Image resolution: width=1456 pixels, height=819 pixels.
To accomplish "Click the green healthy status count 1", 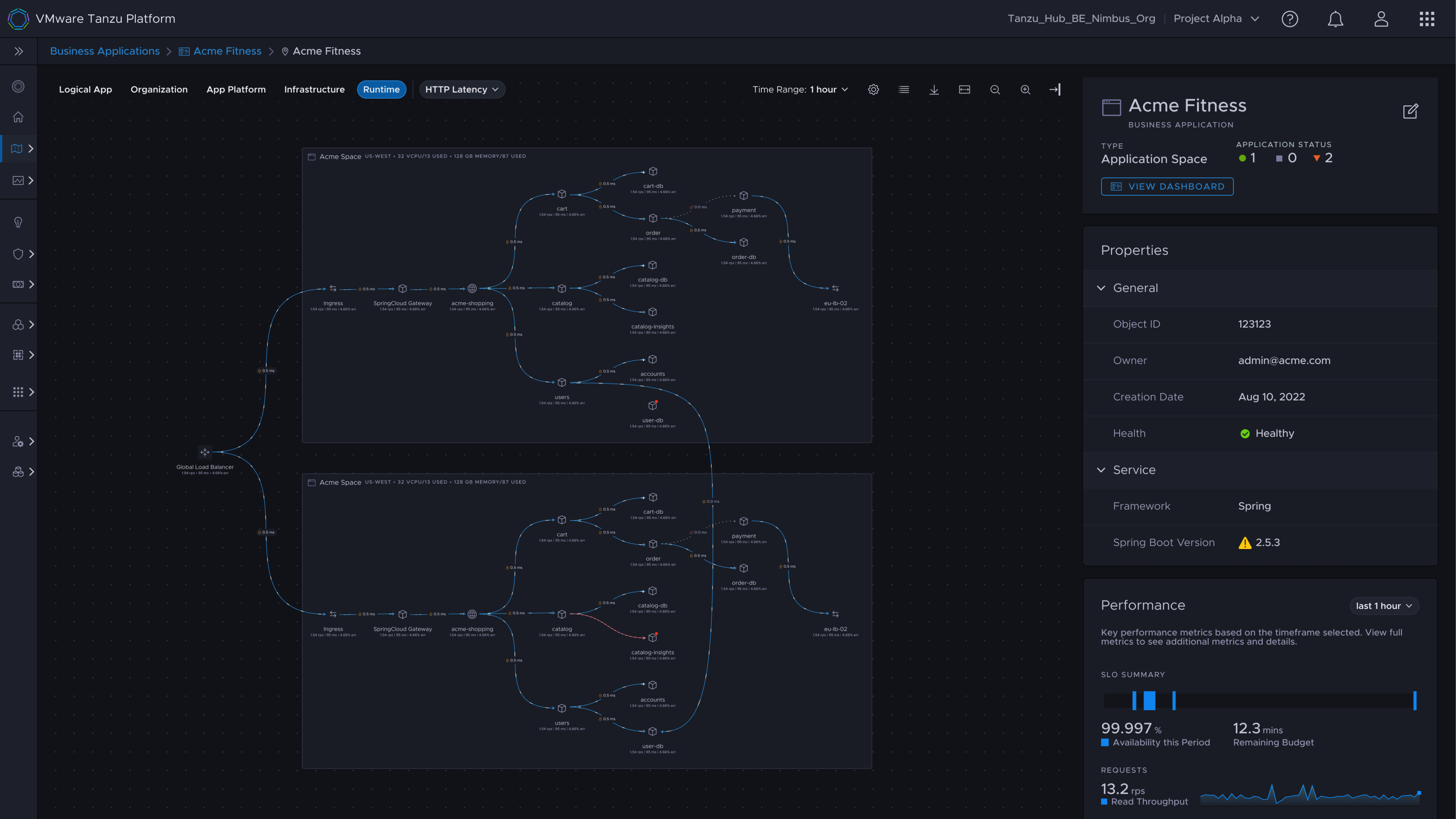I will 1247,158.
